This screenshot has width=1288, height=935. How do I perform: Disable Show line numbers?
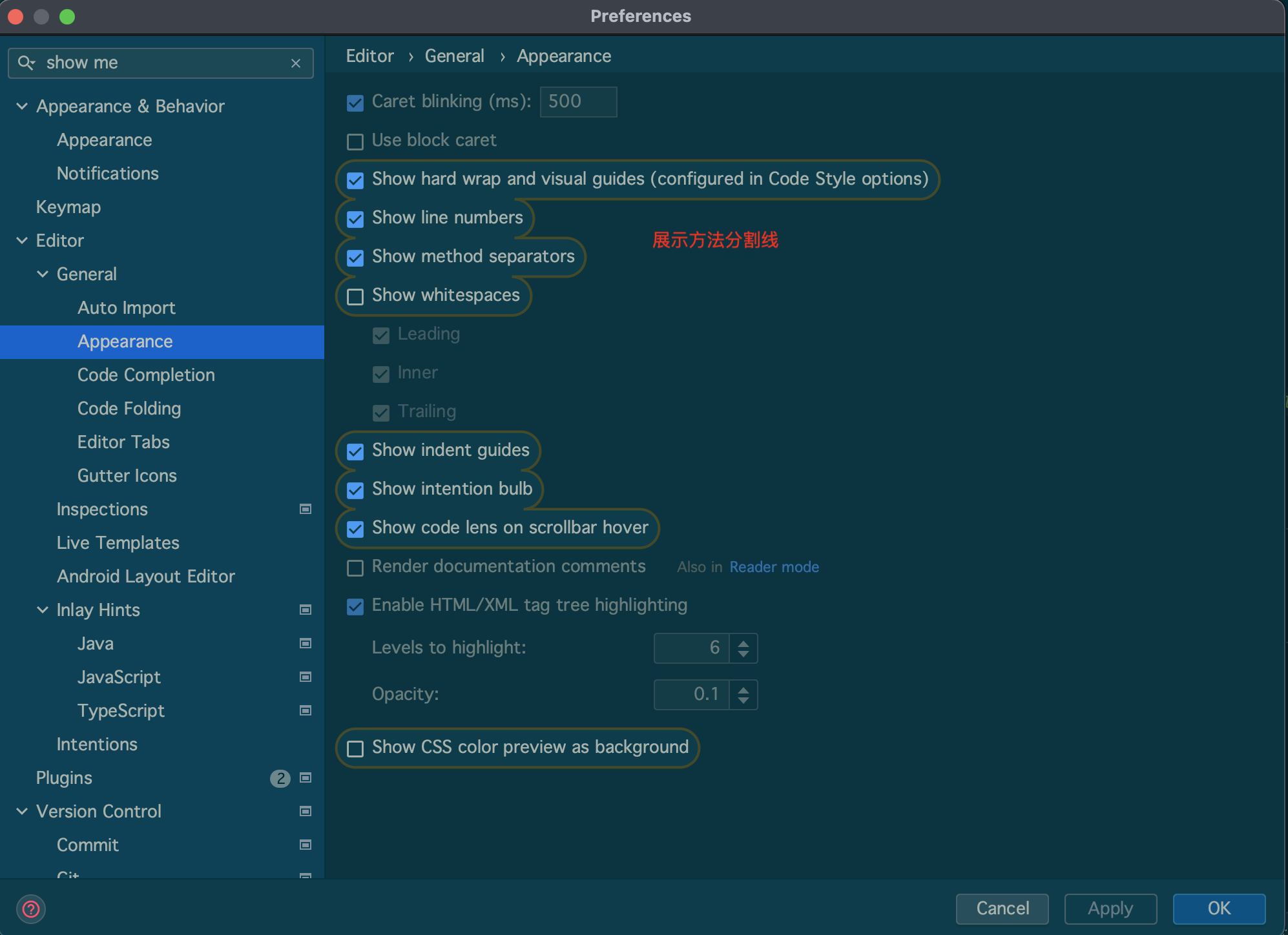tap(355, 219)
